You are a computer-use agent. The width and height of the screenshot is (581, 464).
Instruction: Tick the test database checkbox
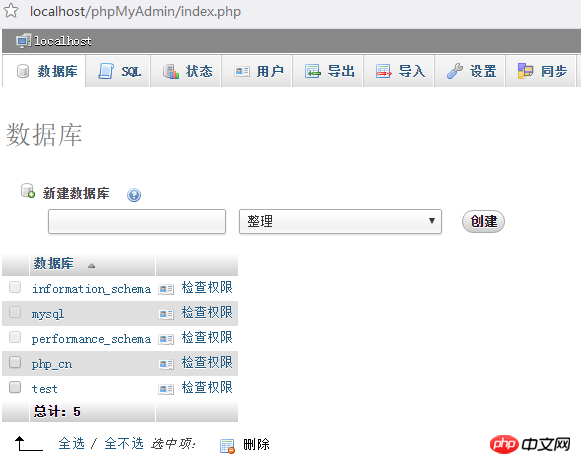pos(15,387)
